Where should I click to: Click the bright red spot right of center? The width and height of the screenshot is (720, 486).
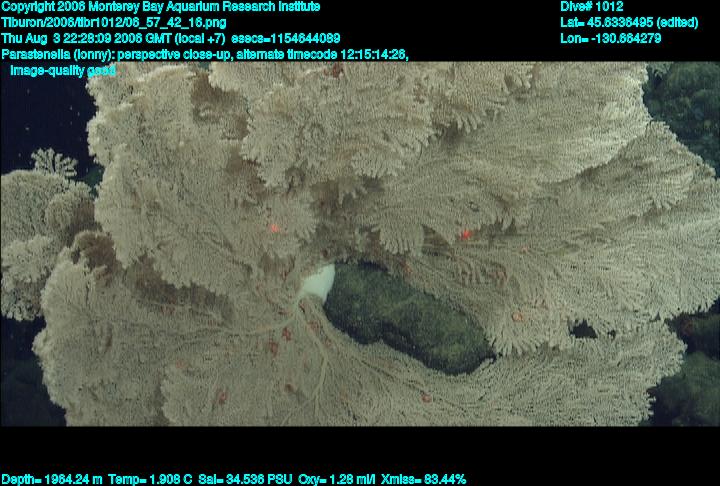point(465,235)
